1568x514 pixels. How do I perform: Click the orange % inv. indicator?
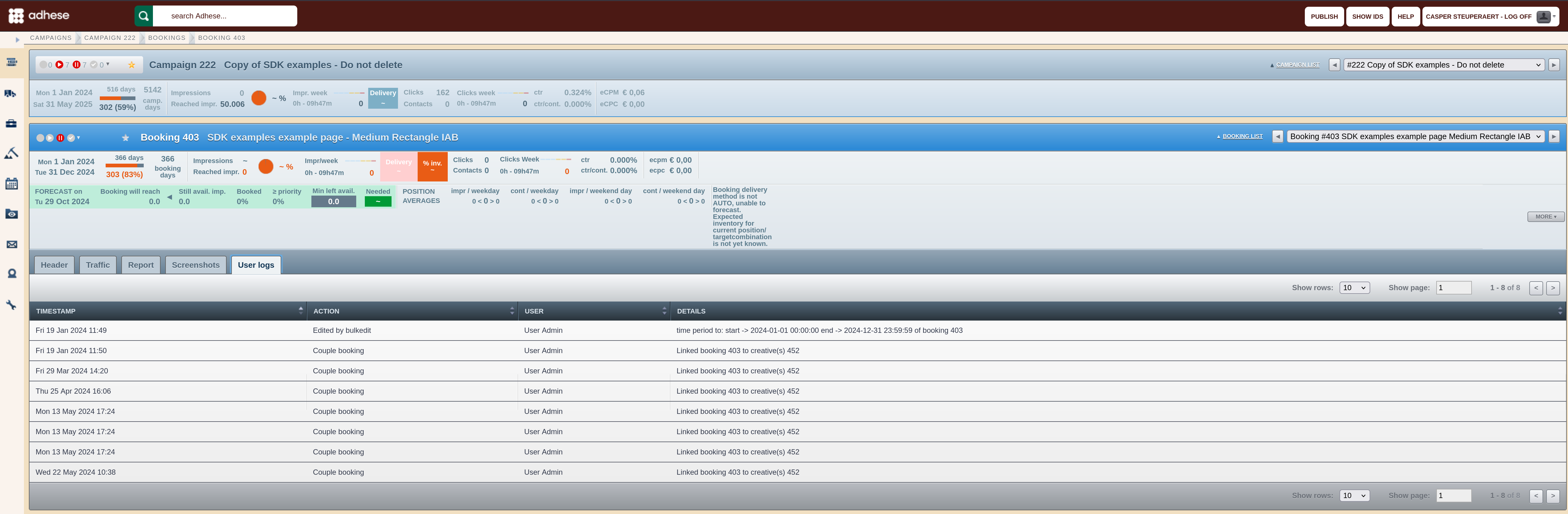[x=432, y=166]
